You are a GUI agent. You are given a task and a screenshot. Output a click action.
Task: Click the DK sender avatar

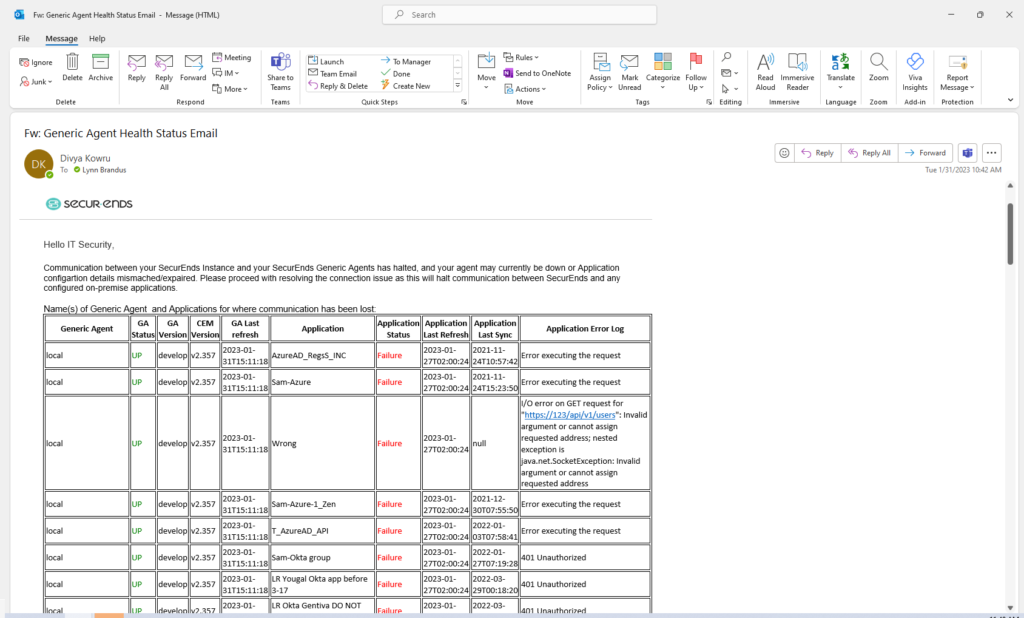(x=39, y=164)
